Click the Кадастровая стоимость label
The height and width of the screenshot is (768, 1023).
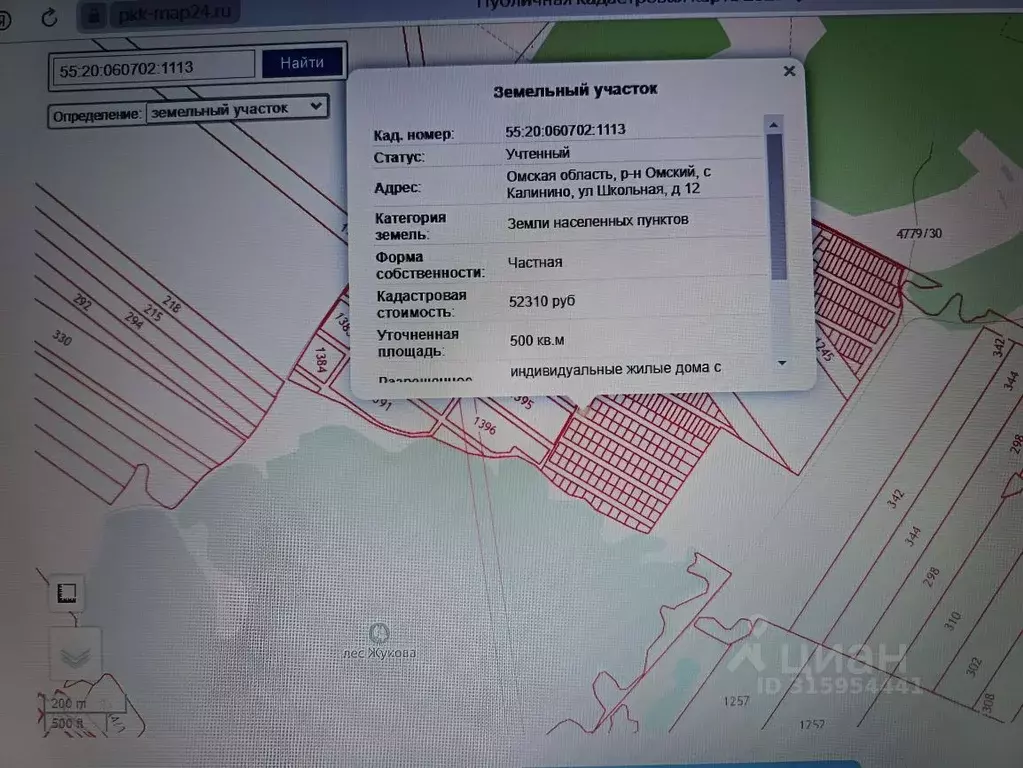pos(421,304)
